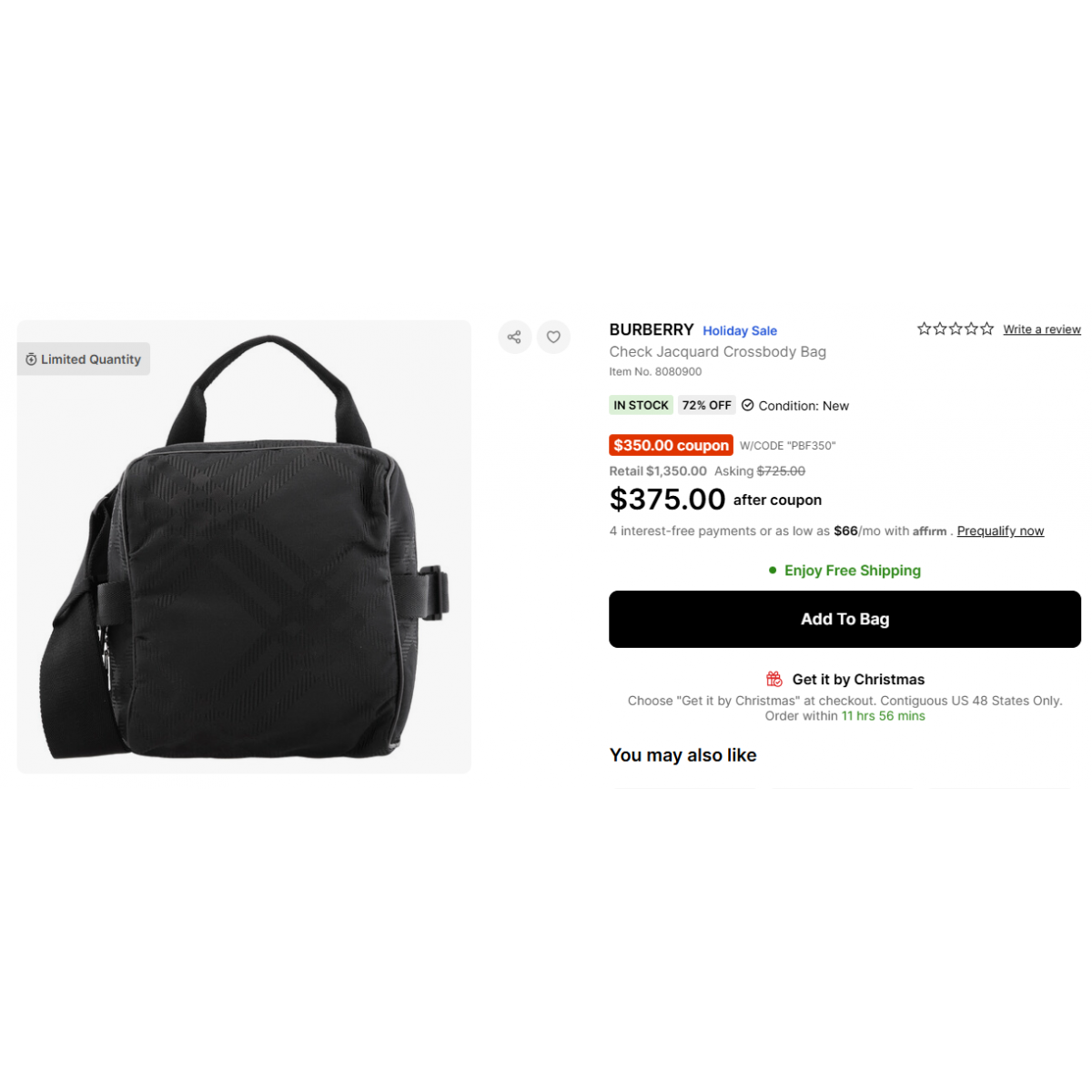Click the Holiday Sale link

tap(740, 330)
